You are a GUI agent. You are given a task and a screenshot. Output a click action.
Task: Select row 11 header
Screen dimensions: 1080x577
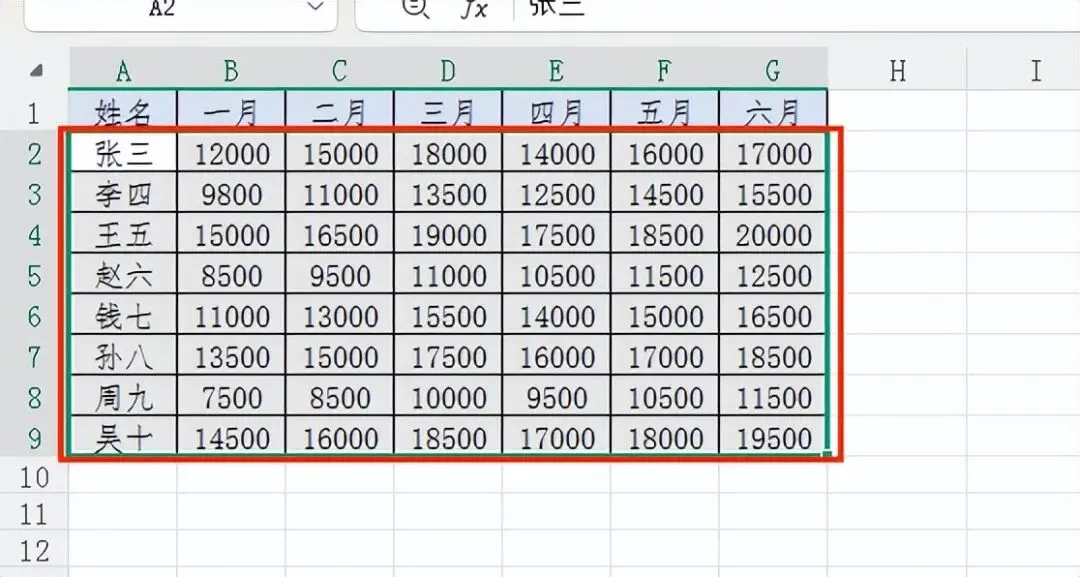(34, 514)
